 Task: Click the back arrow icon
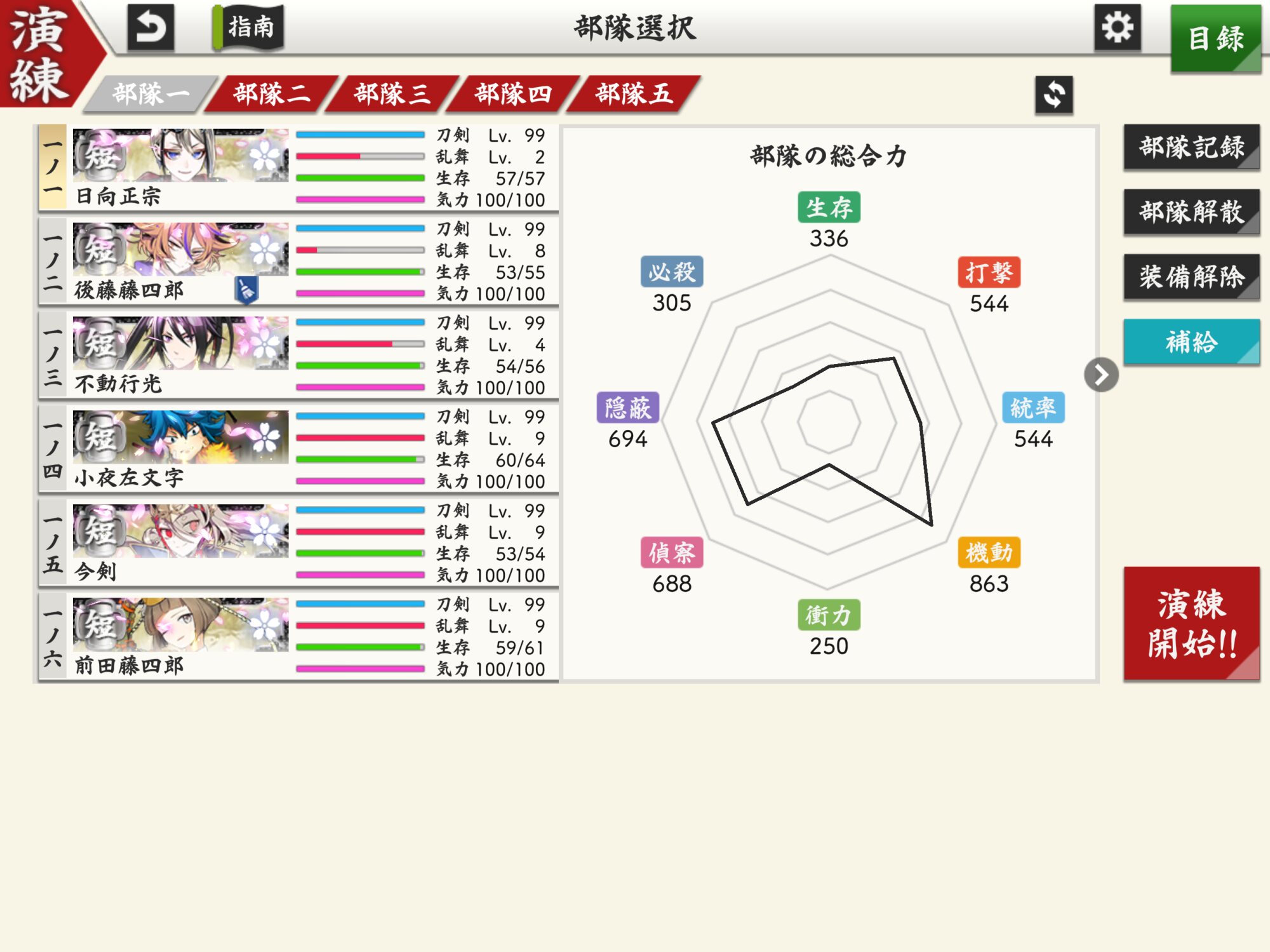150,27
